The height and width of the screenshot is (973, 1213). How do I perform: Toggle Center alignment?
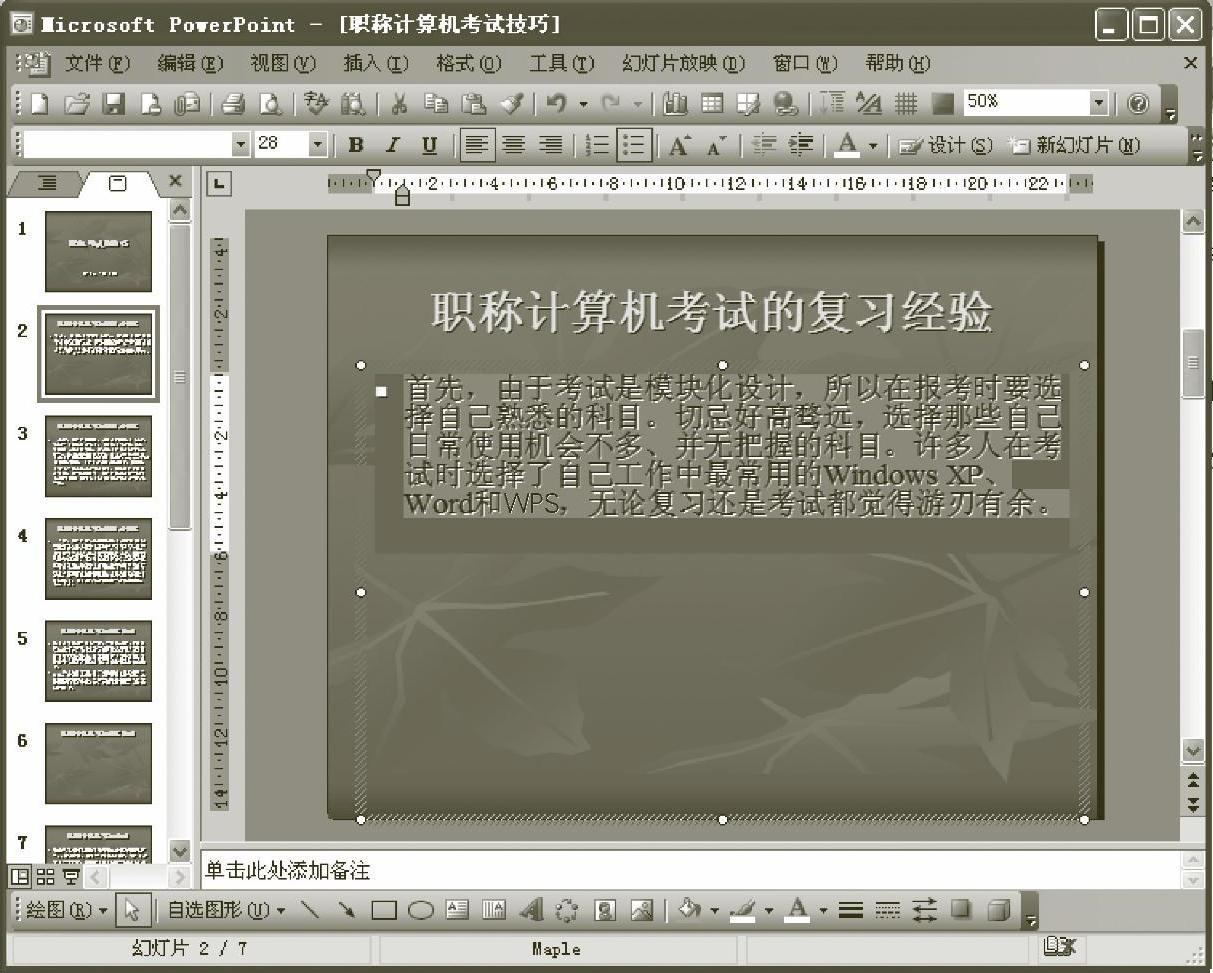tap(514, 146)
